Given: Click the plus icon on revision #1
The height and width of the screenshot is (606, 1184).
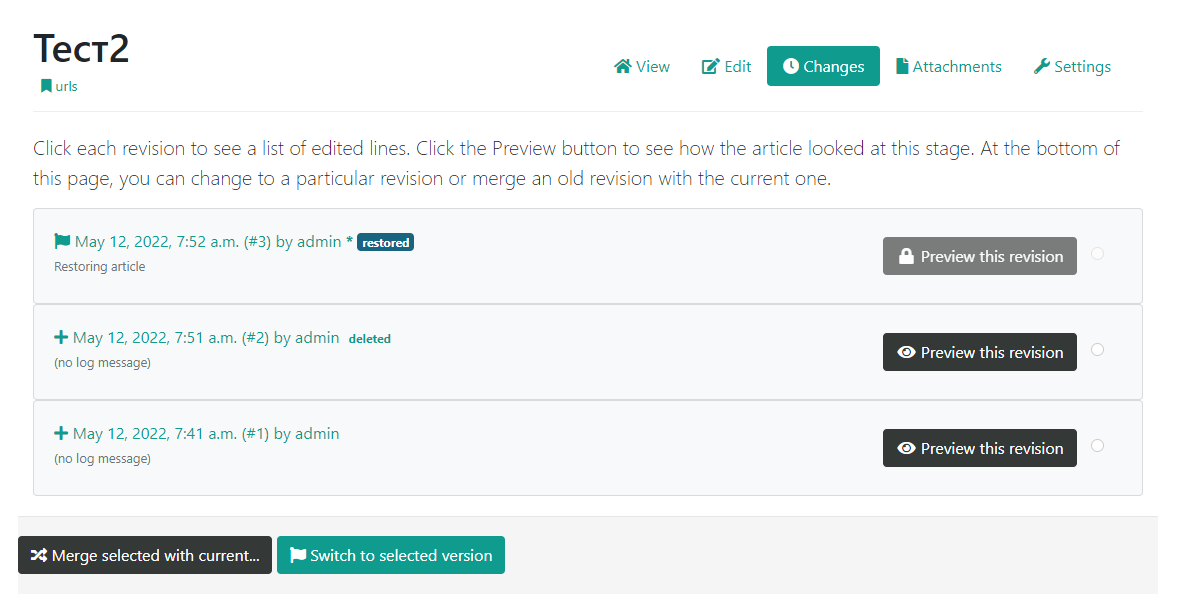Looking at the screenshot, I should (x=61, y=434).
